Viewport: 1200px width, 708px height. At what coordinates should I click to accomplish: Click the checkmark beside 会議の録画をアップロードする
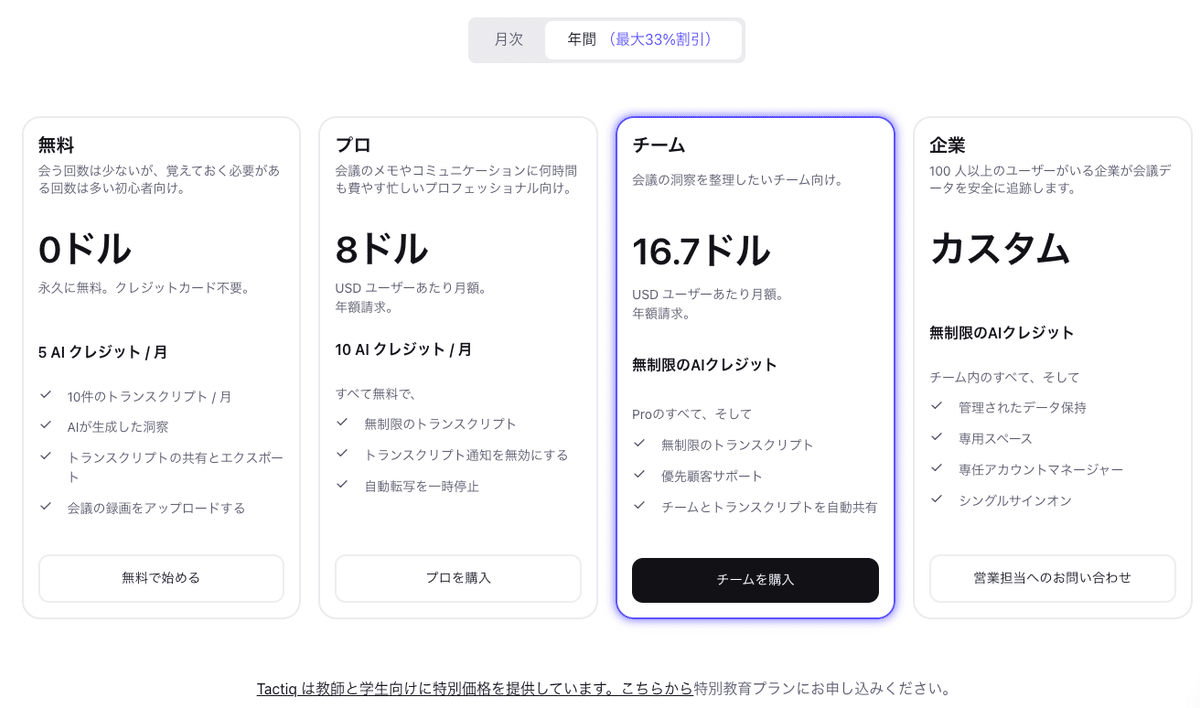pos(46,507)
